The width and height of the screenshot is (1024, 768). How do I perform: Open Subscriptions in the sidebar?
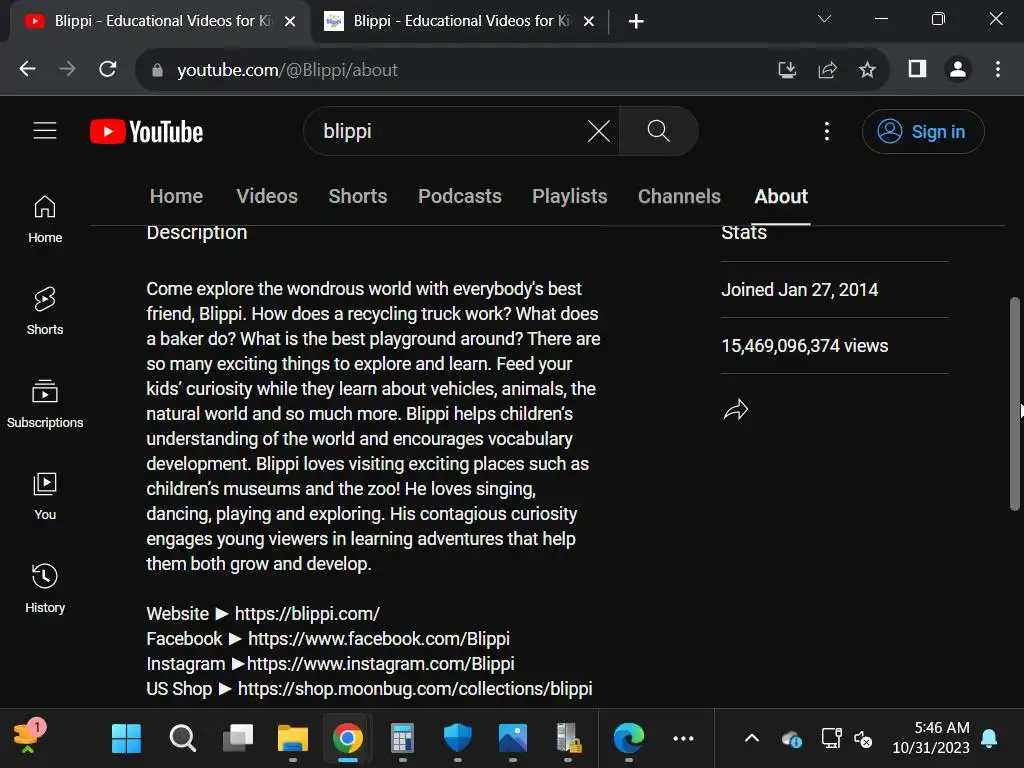[45, 404]
